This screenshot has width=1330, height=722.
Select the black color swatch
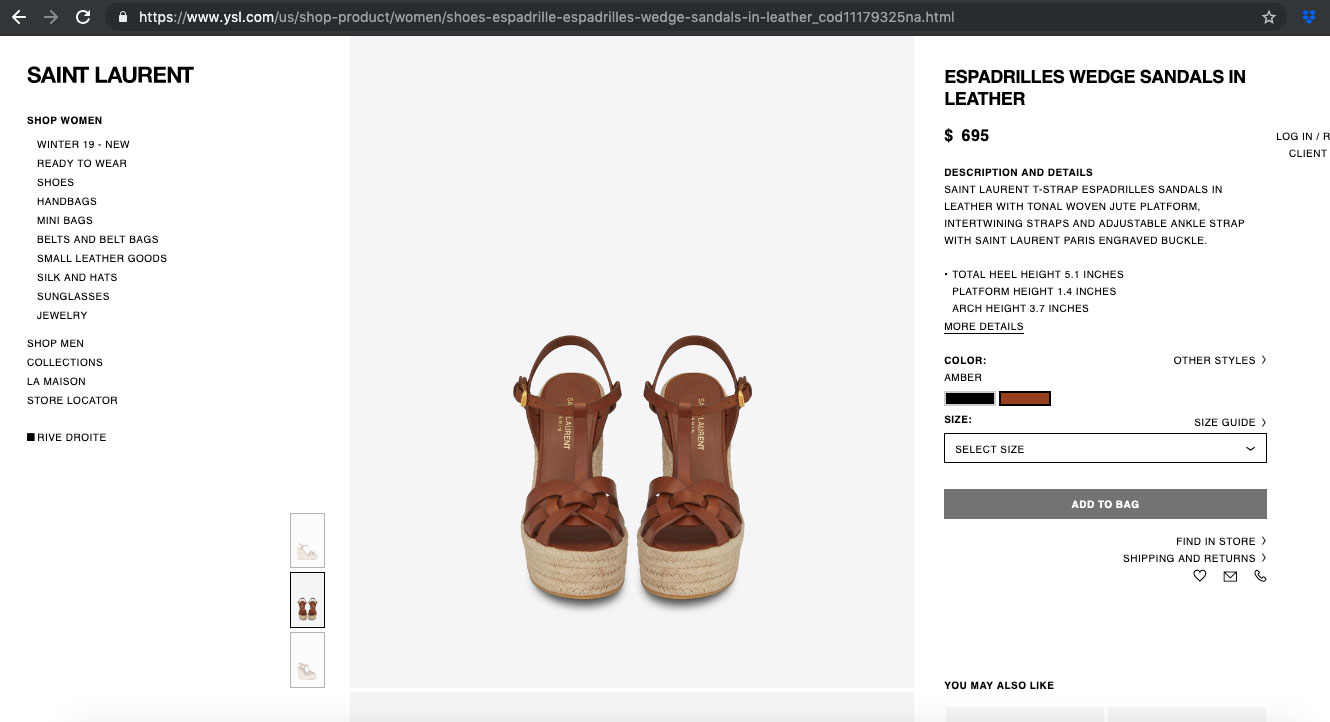[969, 399]
